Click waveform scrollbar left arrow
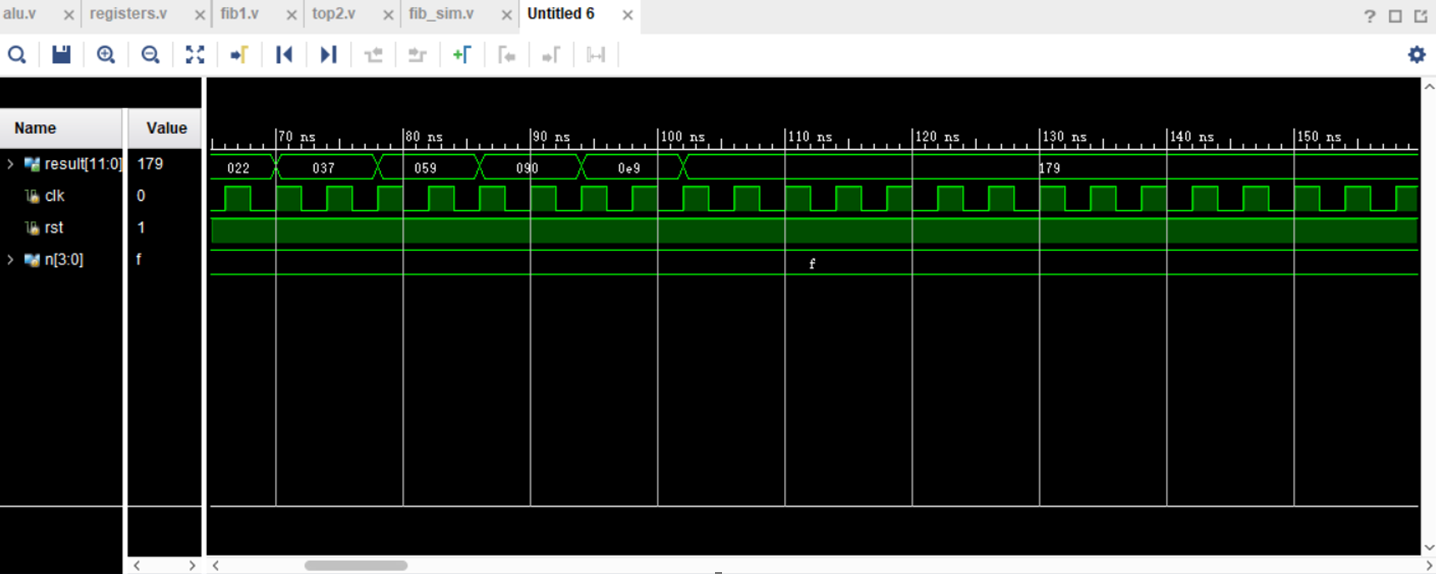This screenshot has height=574, width=1436. pyautogui.click(x=215, y=565)
